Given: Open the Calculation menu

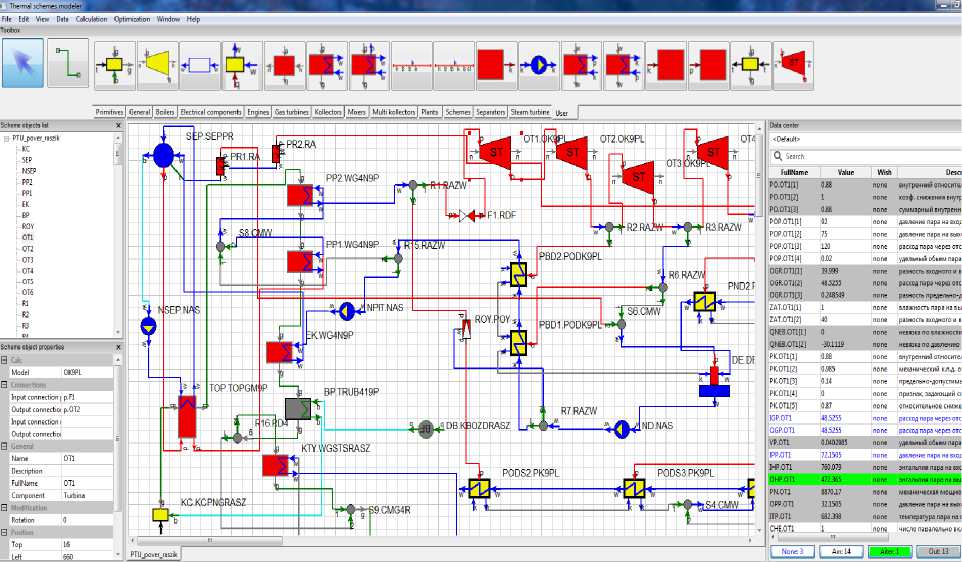Looking at the screenshot, I should [x=94, y=19].
